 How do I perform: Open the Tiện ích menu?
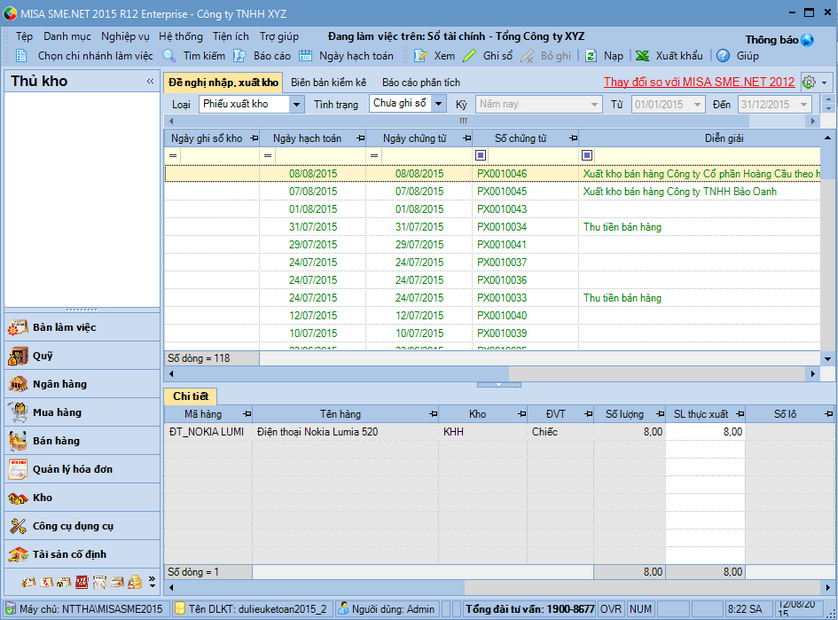pos(230,36)
